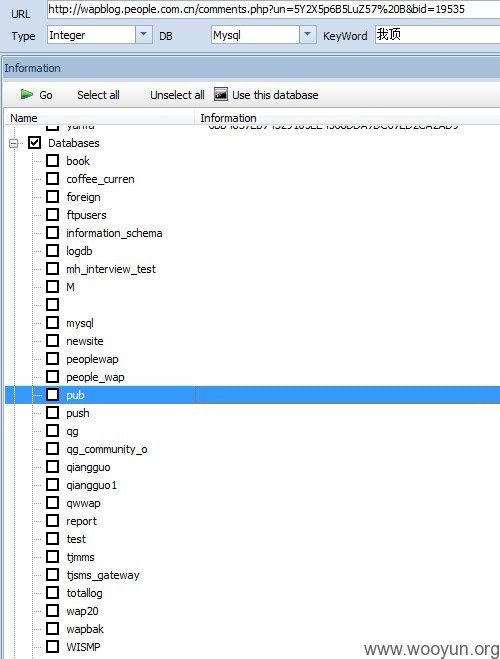Check the report database checkbox
This screenshot has height=659, width=500.
(53, 521)
